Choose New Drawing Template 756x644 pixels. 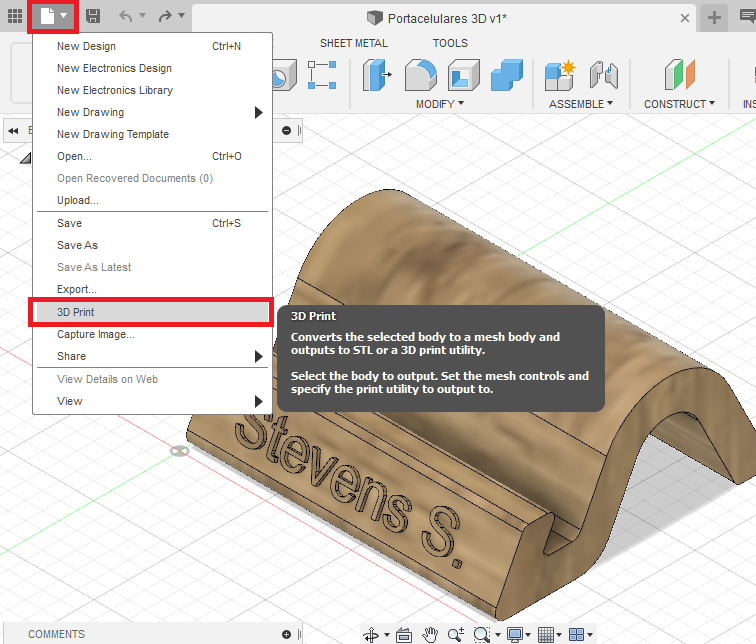(152, 134)
